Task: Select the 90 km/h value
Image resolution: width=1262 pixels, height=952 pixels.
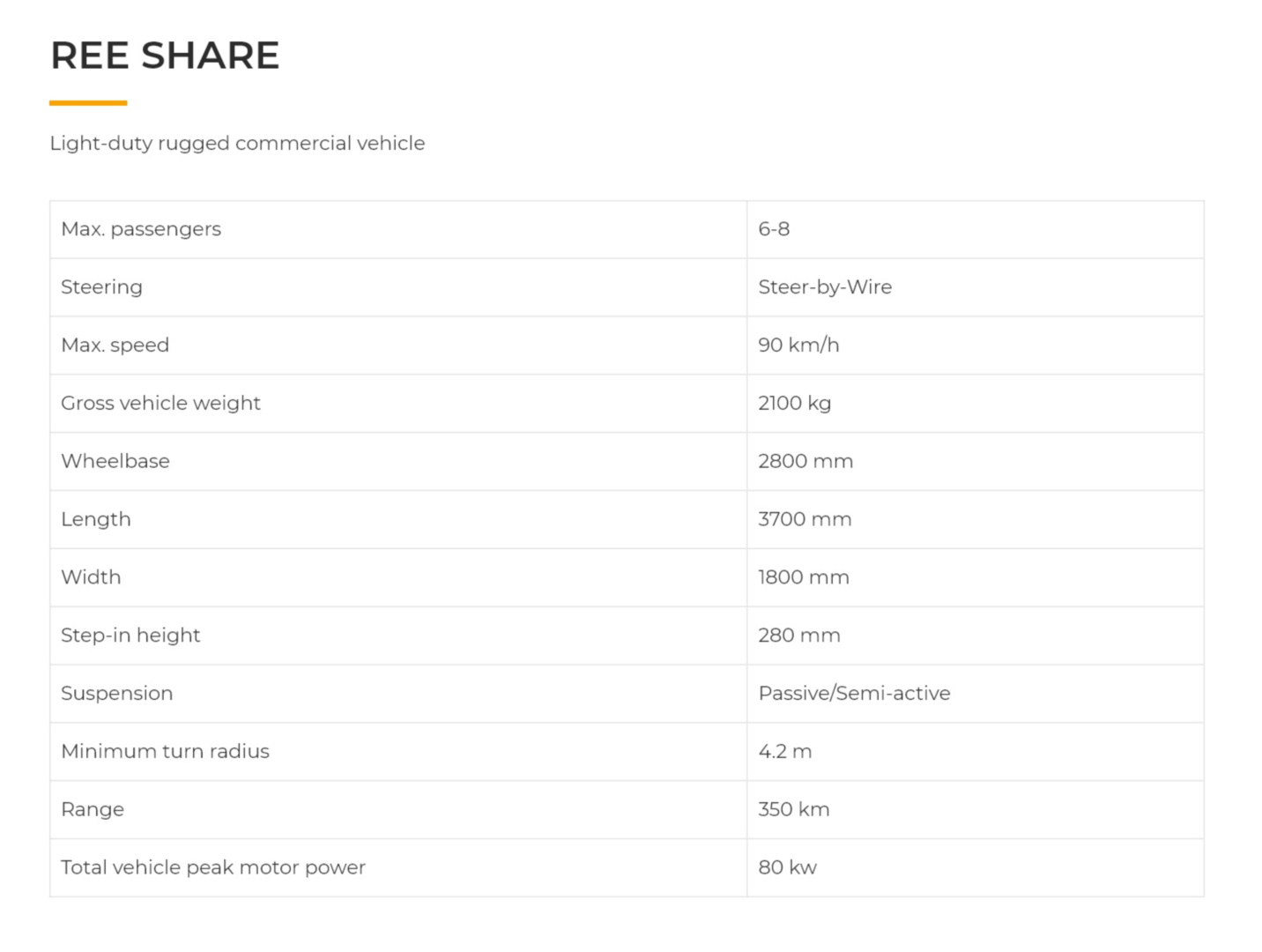Action: coord(798,346)
